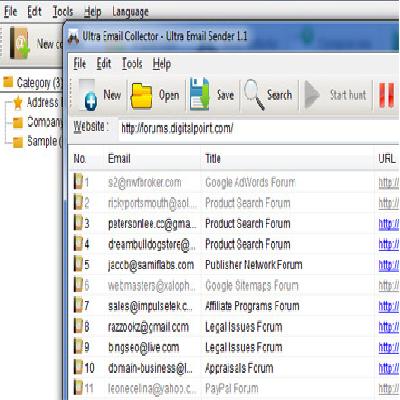This screenshot has height=400, width=400.
Task: Click the row 1 contact icon
Action: pyautogui.click(x=78, y=182)
